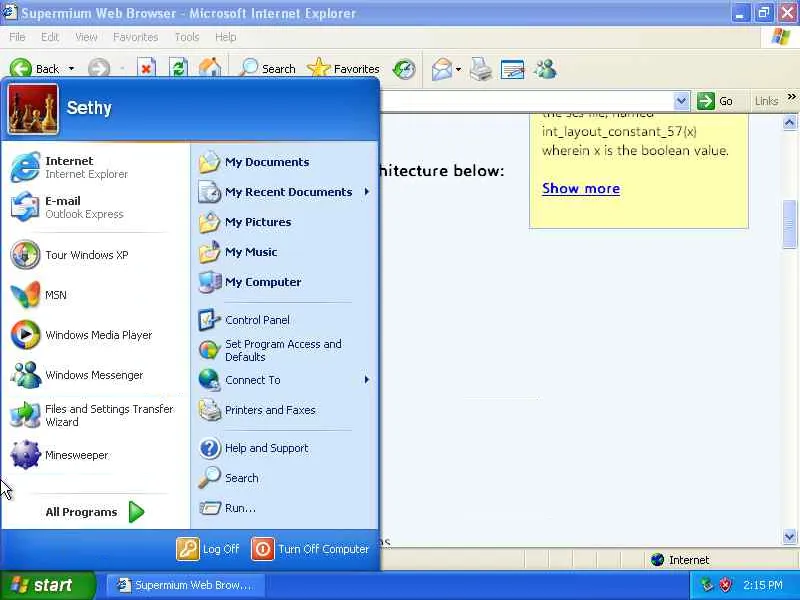Click the Show more link
Viewport: 800px width, 600px height.
coord(581,188)
